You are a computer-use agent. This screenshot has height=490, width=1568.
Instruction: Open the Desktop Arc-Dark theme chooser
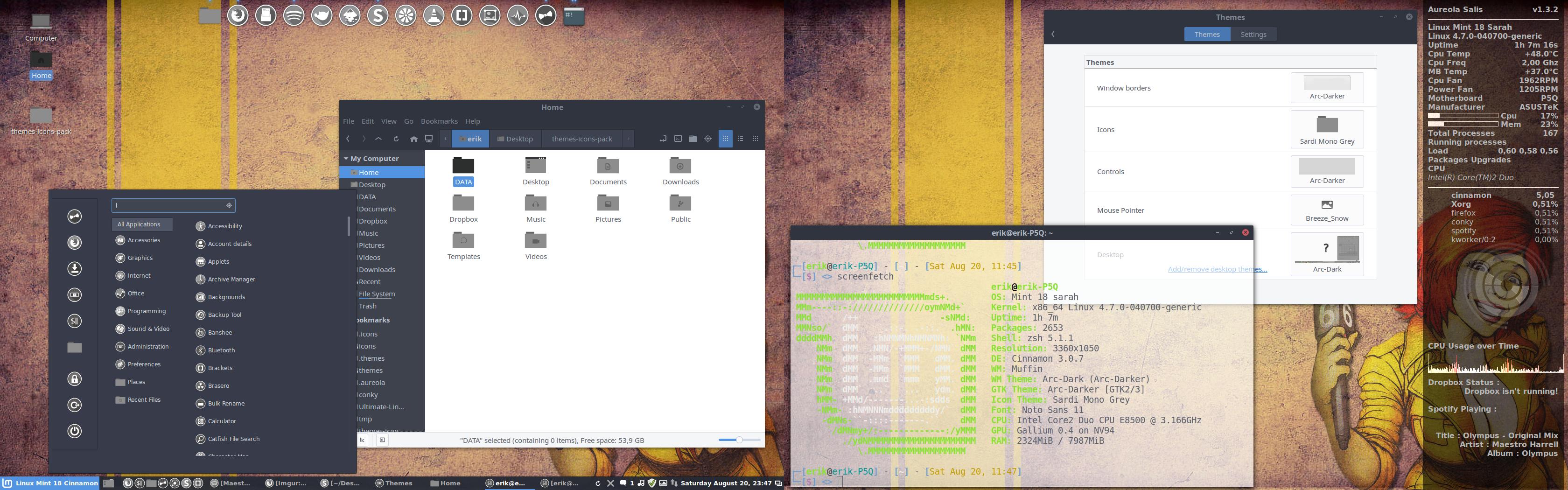[x=1327, y=254]
